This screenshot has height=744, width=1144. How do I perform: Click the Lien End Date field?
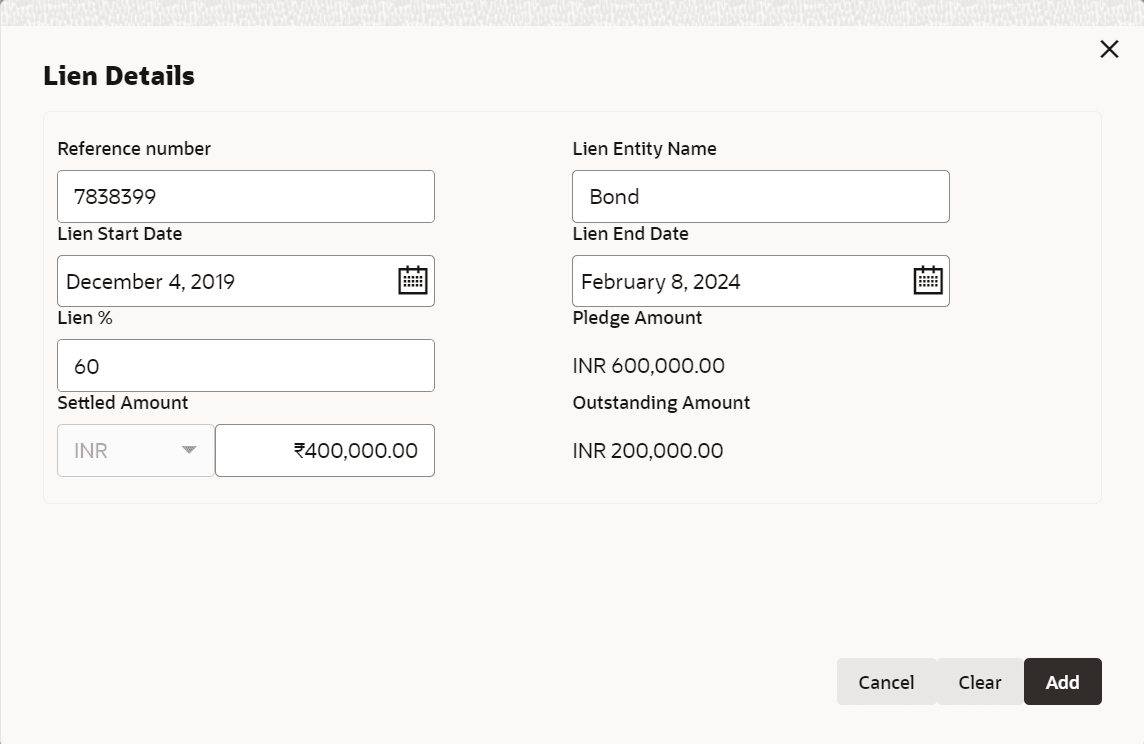tap(761, 281)
